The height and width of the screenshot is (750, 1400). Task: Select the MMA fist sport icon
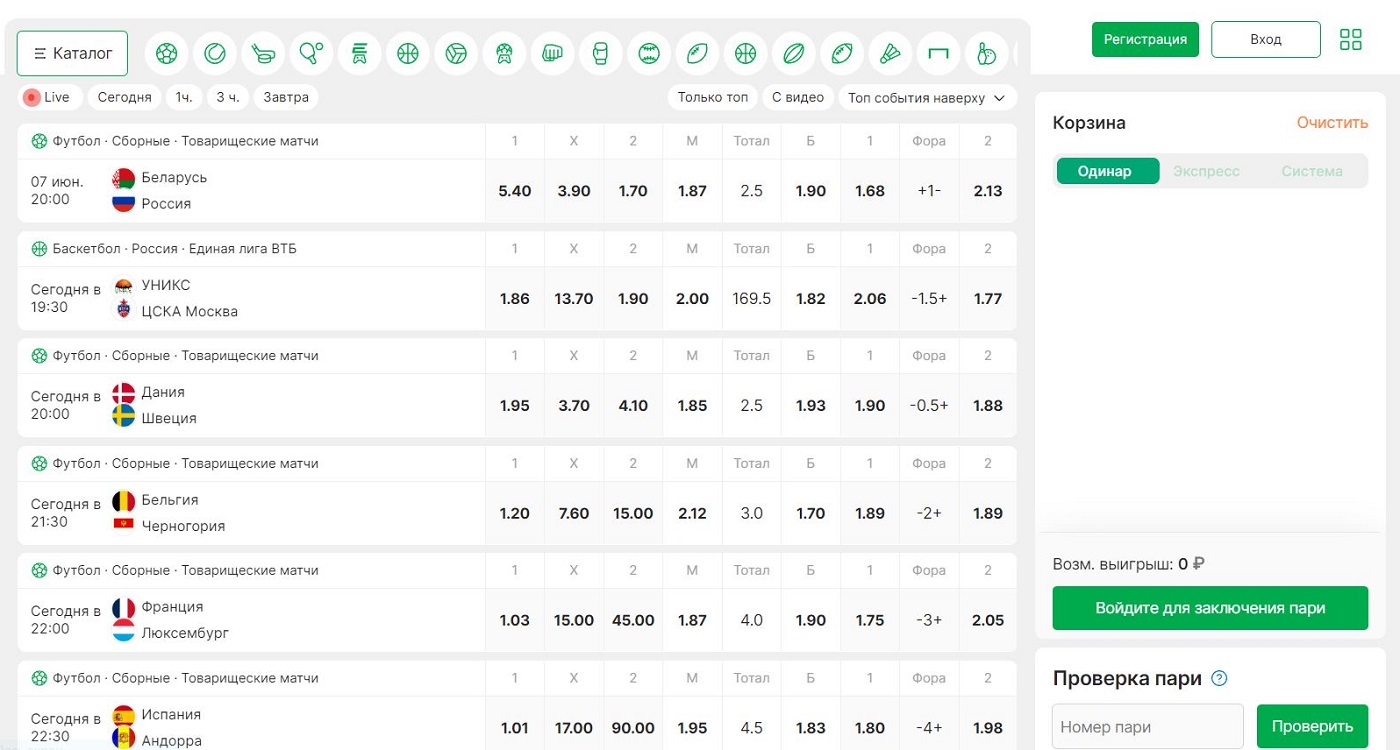[552, 53]
